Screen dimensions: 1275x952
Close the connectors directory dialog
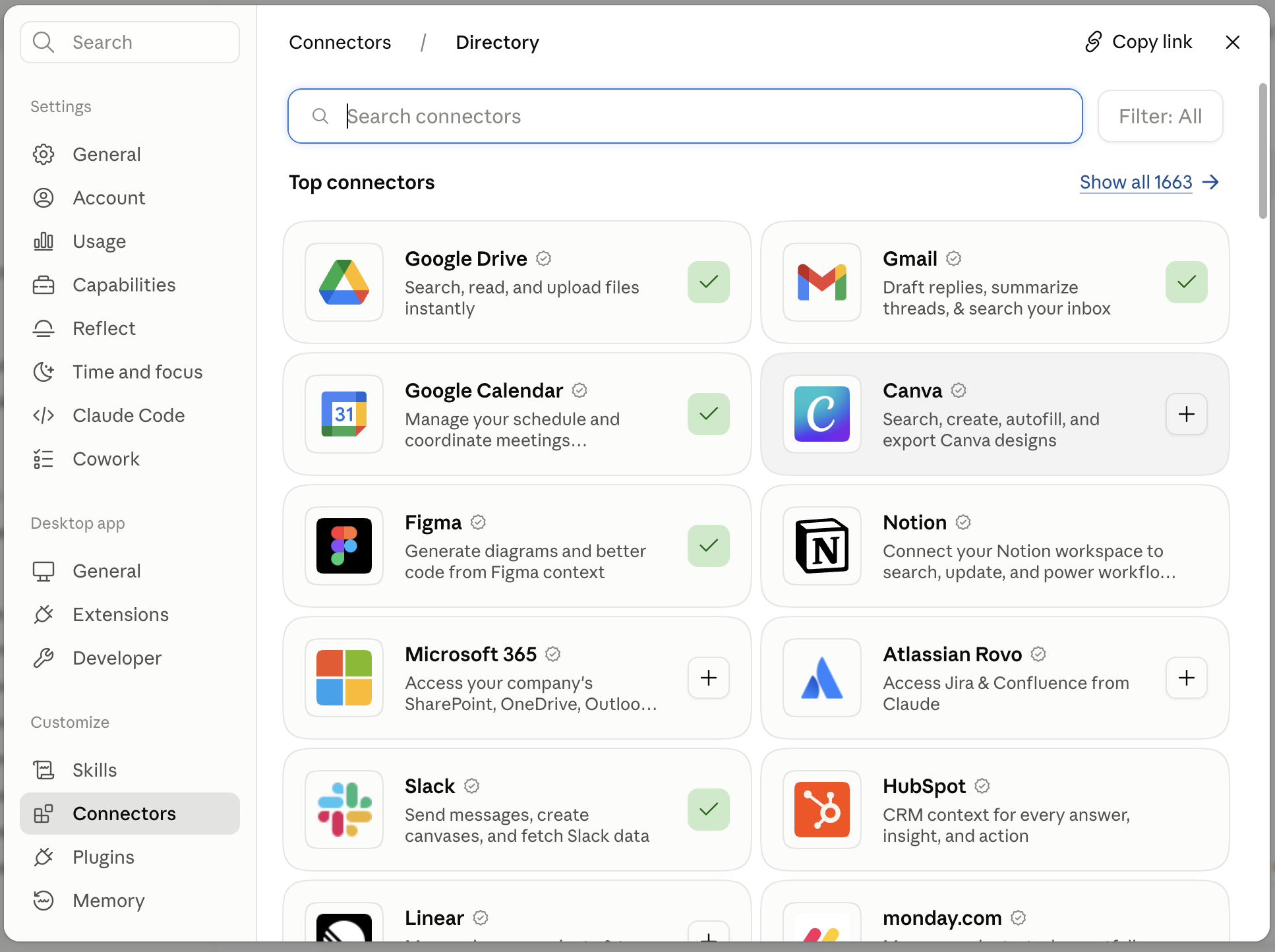(1233, 42)
